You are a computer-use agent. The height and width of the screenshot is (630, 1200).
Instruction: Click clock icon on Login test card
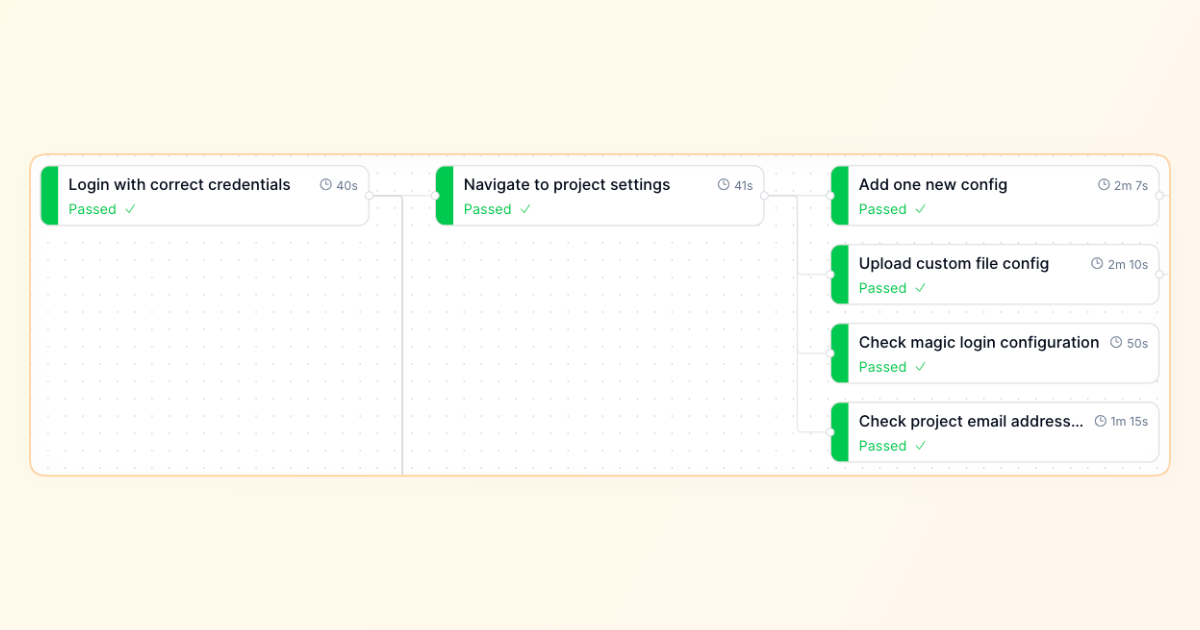pos(325,185)
